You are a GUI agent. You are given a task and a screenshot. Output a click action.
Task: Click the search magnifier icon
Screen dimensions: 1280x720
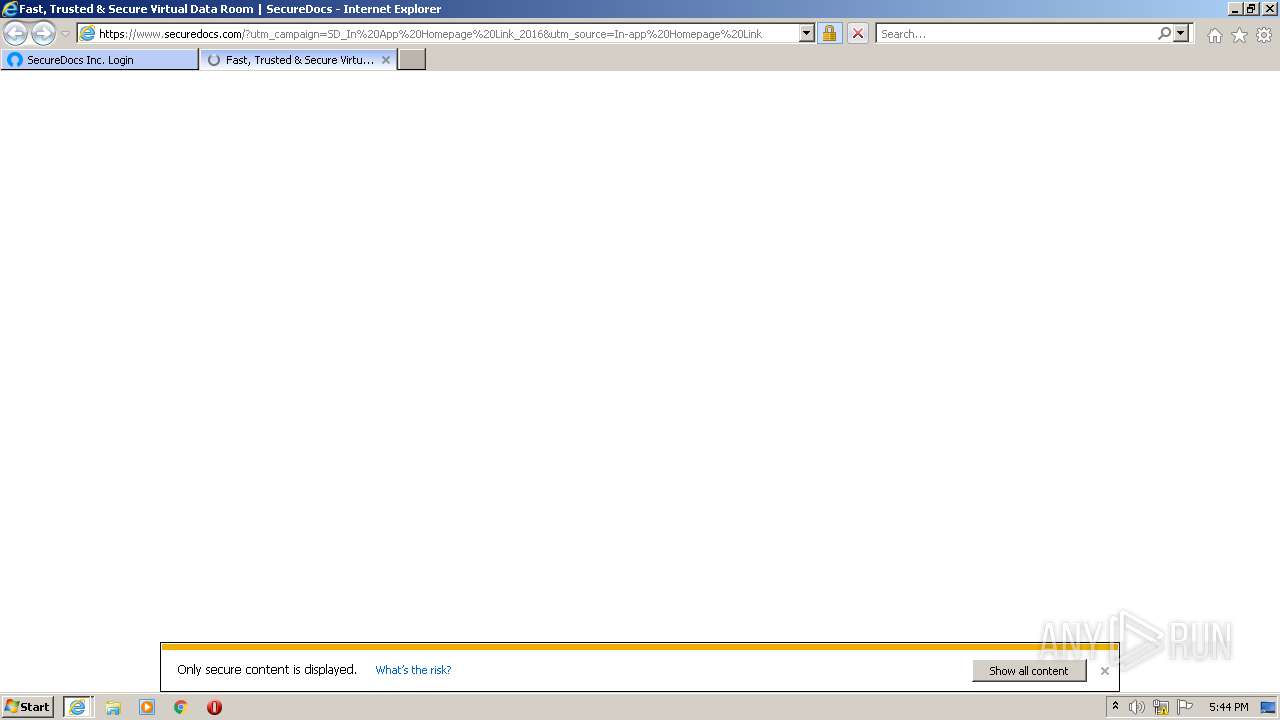[1164, 33]
